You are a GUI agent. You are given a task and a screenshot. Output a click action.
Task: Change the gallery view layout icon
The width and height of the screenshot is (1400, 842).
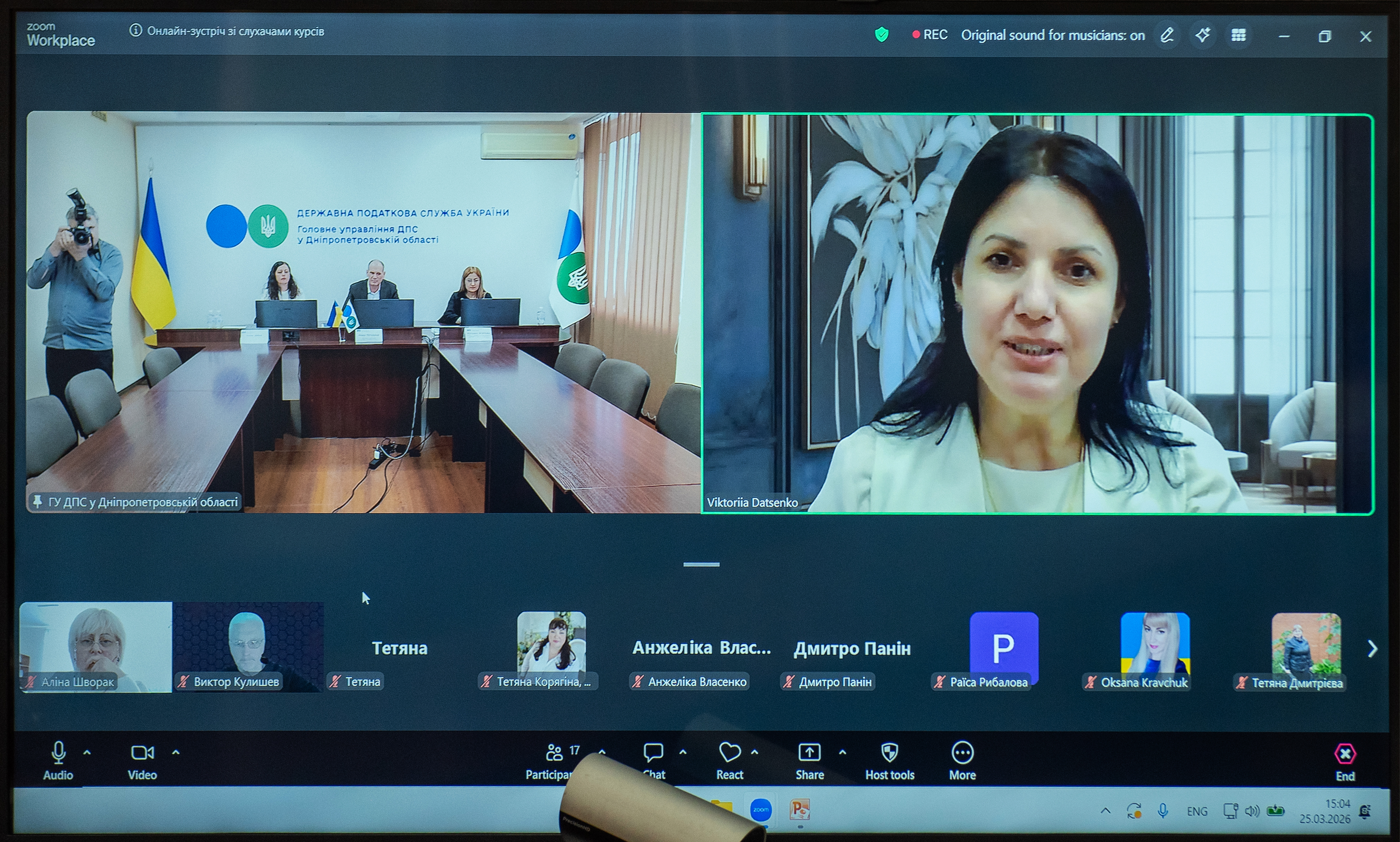1238,35
